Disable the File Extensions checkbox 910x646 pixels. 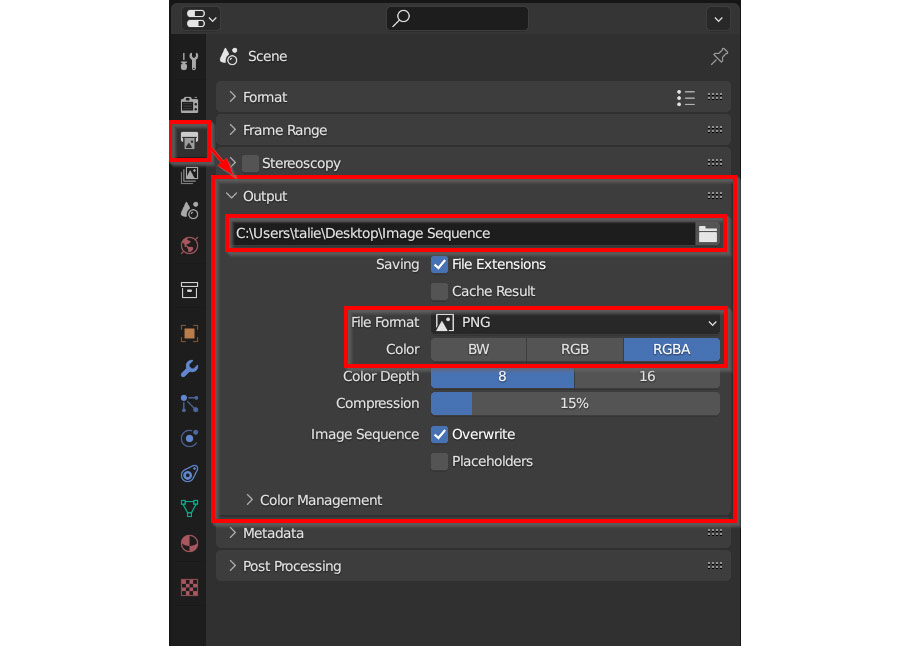[x=439, y=265]
